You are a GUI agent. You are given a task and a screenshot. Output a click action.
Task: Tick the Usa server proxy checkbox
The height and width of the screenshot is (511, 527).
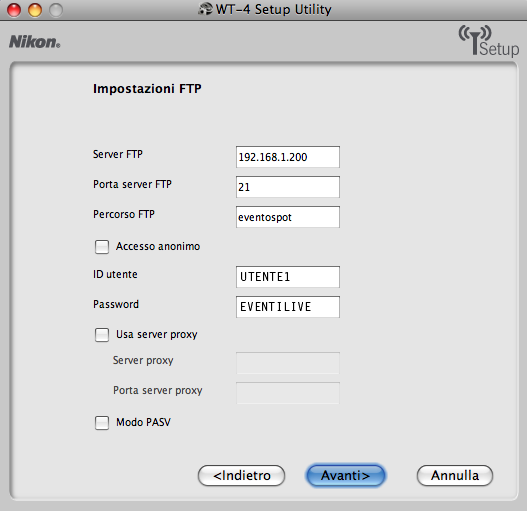point(102,335)
